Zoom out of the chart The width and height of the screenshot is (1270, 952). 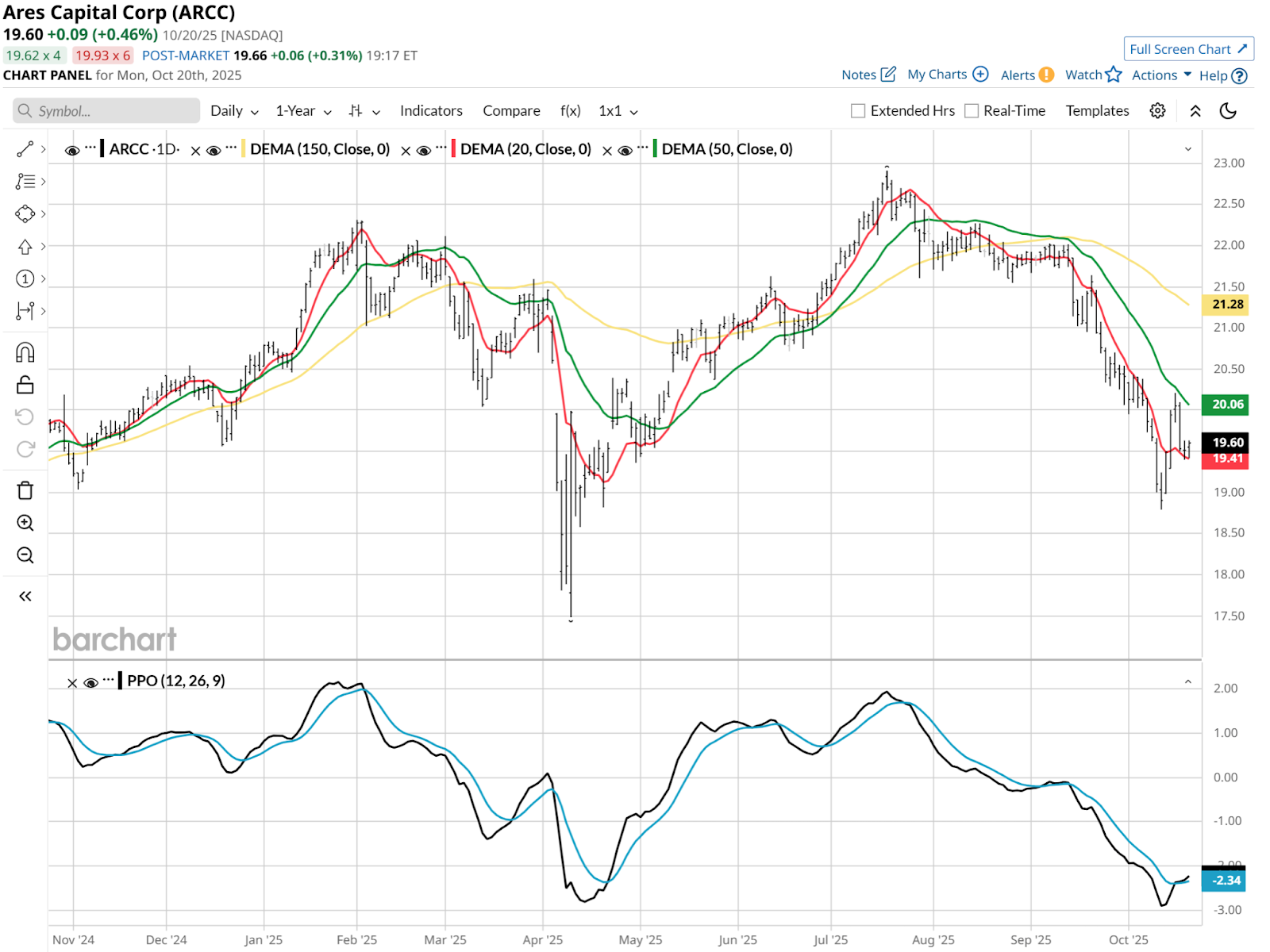[25, 555]
